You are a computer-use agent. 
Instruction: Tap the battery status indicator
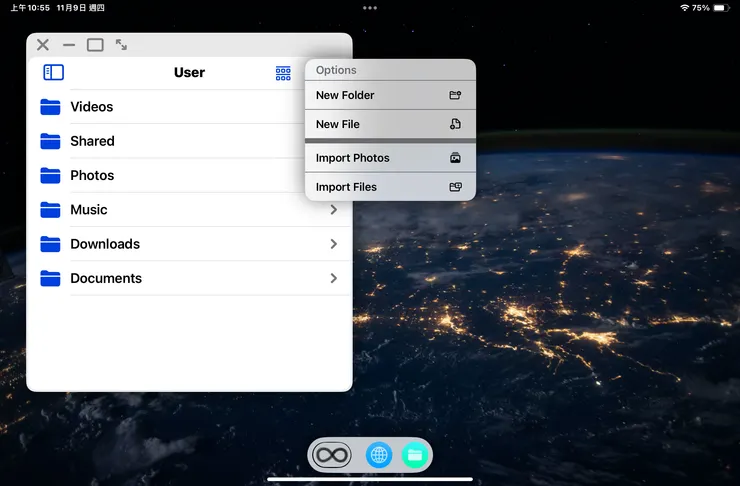point(720,7)
